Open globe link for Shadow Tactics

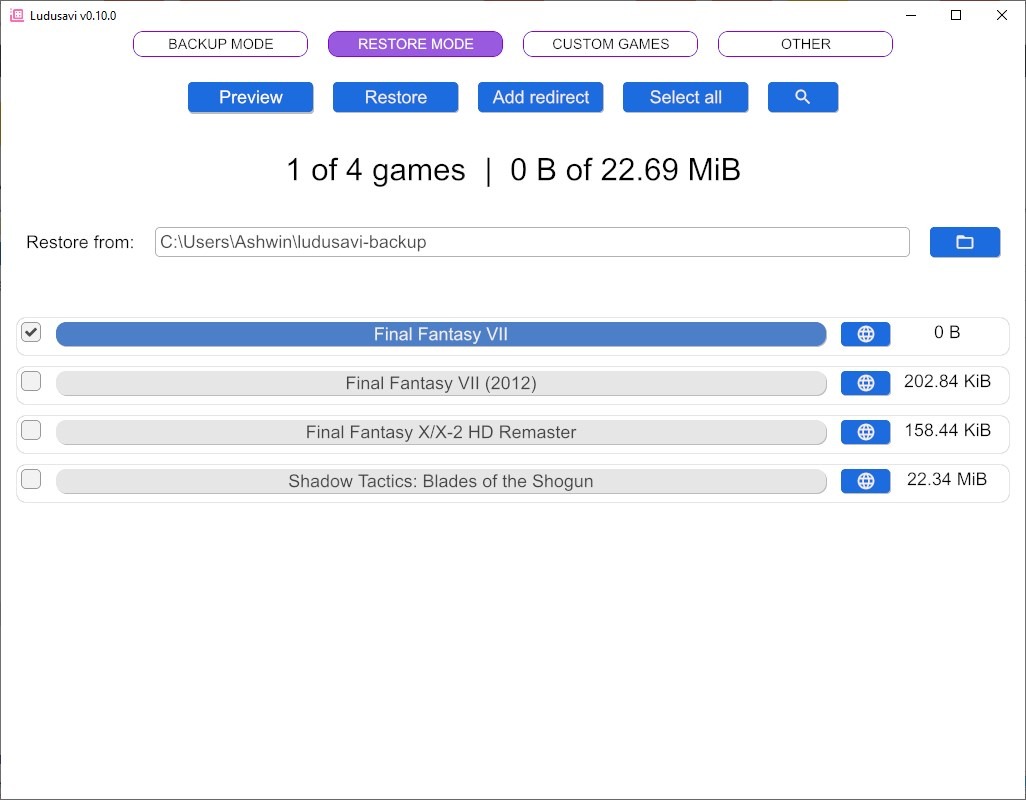coord(865,481)
